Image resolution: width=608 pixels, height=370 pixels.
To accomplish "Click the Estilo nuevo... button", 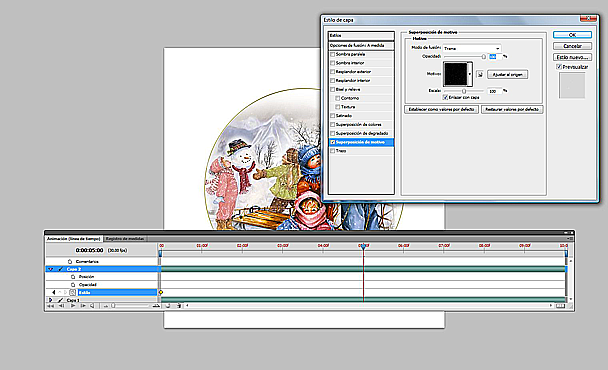I will coord(572,57).
